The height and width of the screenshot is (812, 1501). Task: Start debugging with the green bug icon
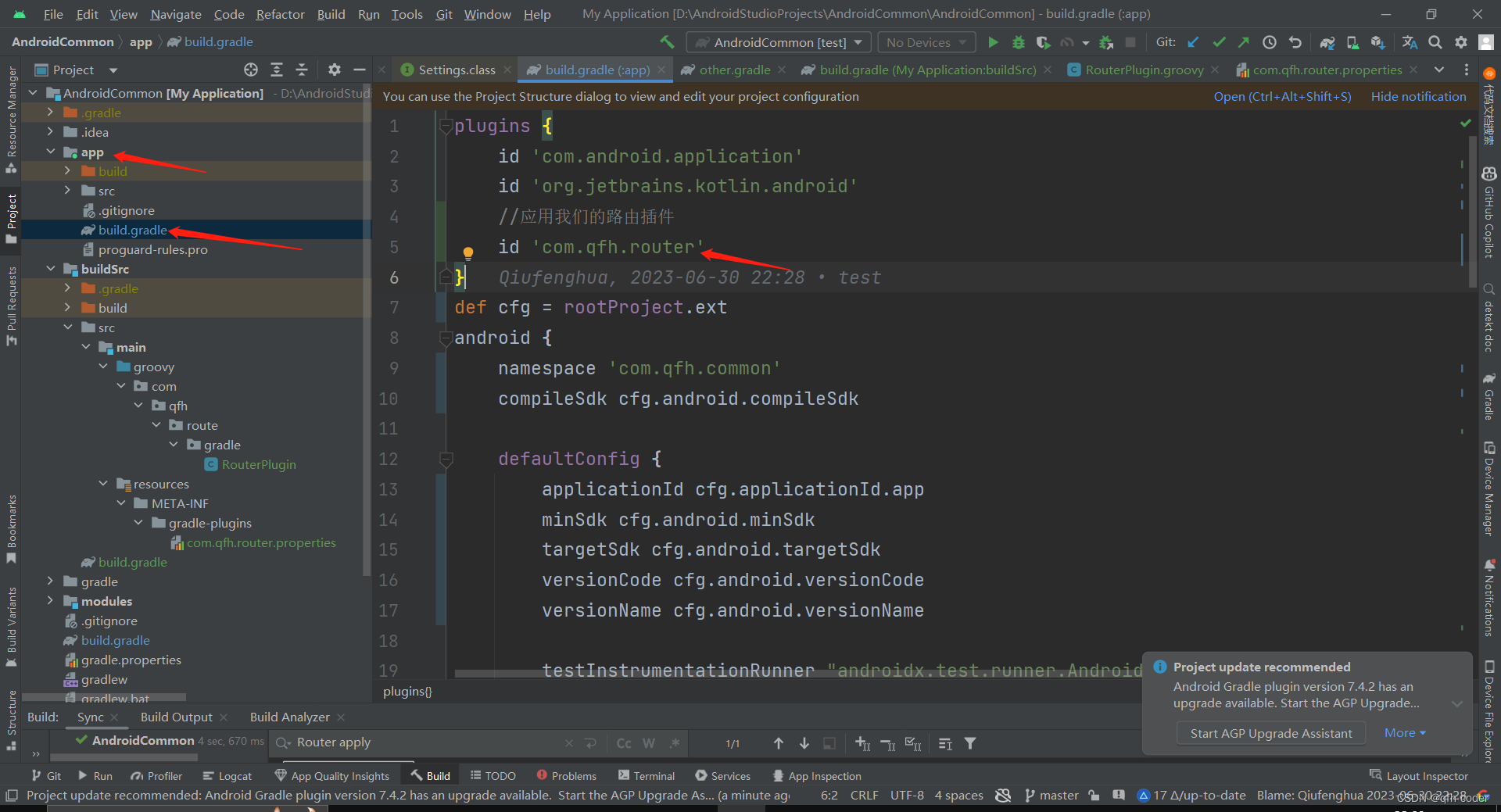coord(1018,42)
